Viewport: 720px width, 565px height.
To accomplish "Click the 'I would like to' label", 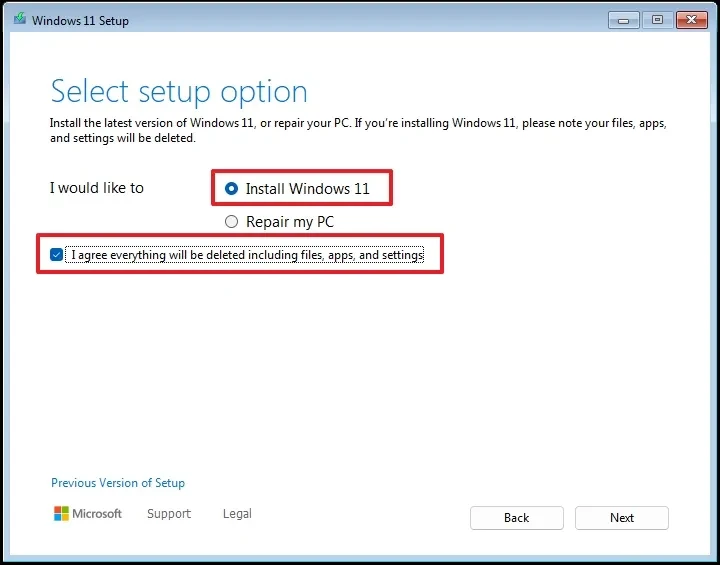I will click(x=97, y=188).
